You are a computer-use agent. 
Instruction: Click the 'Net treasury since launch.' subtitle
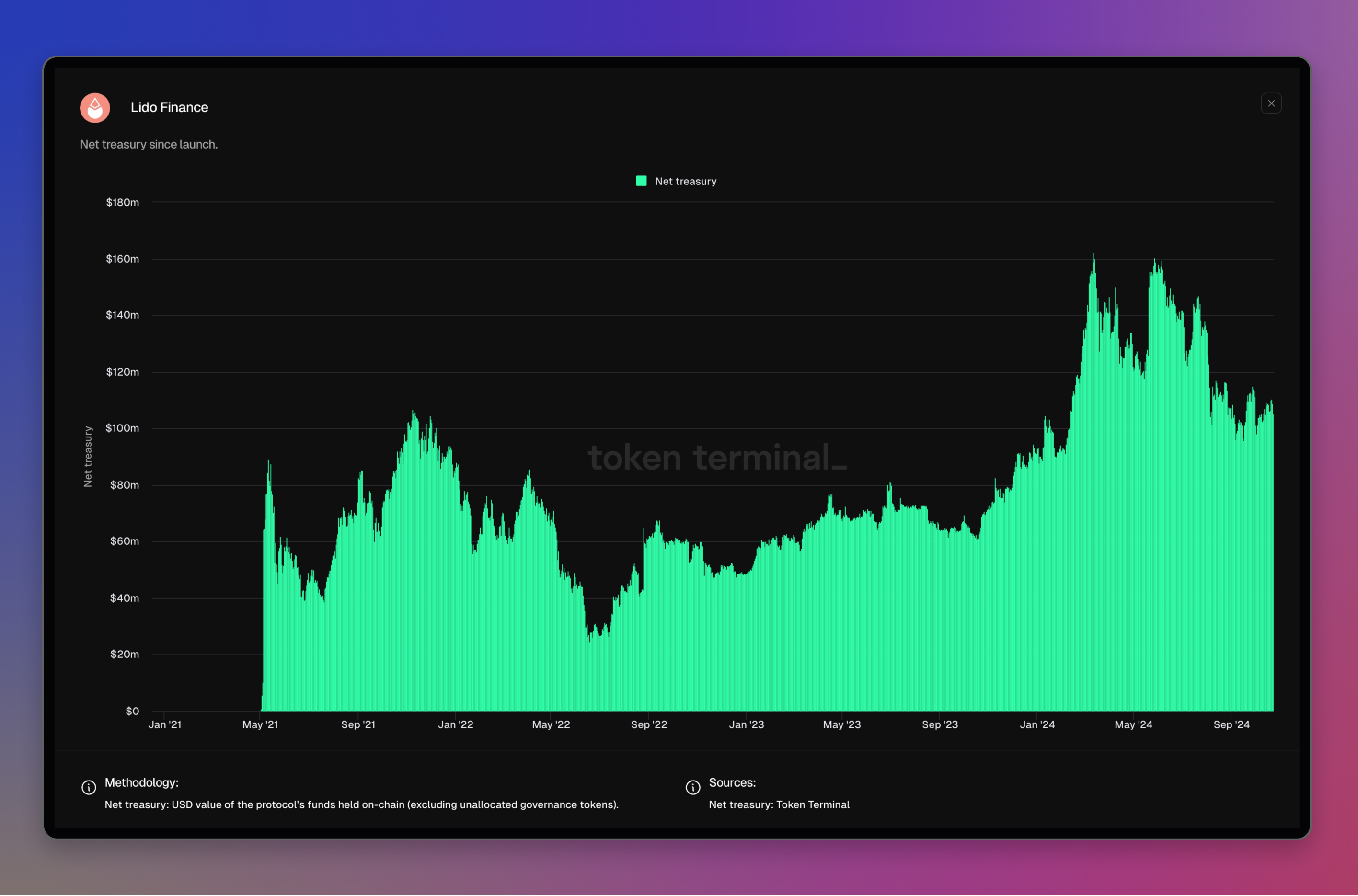(149, 145)
